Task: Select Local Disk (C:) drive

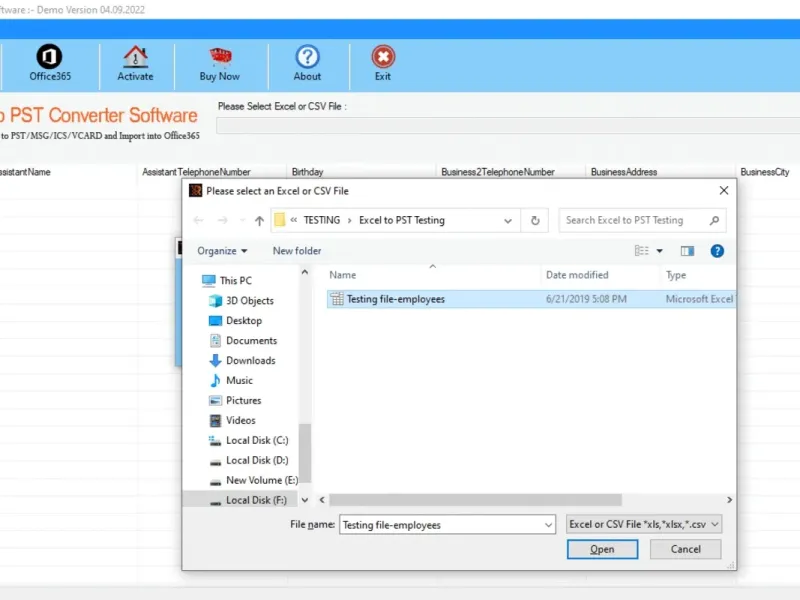Action: tap(248, 440)
